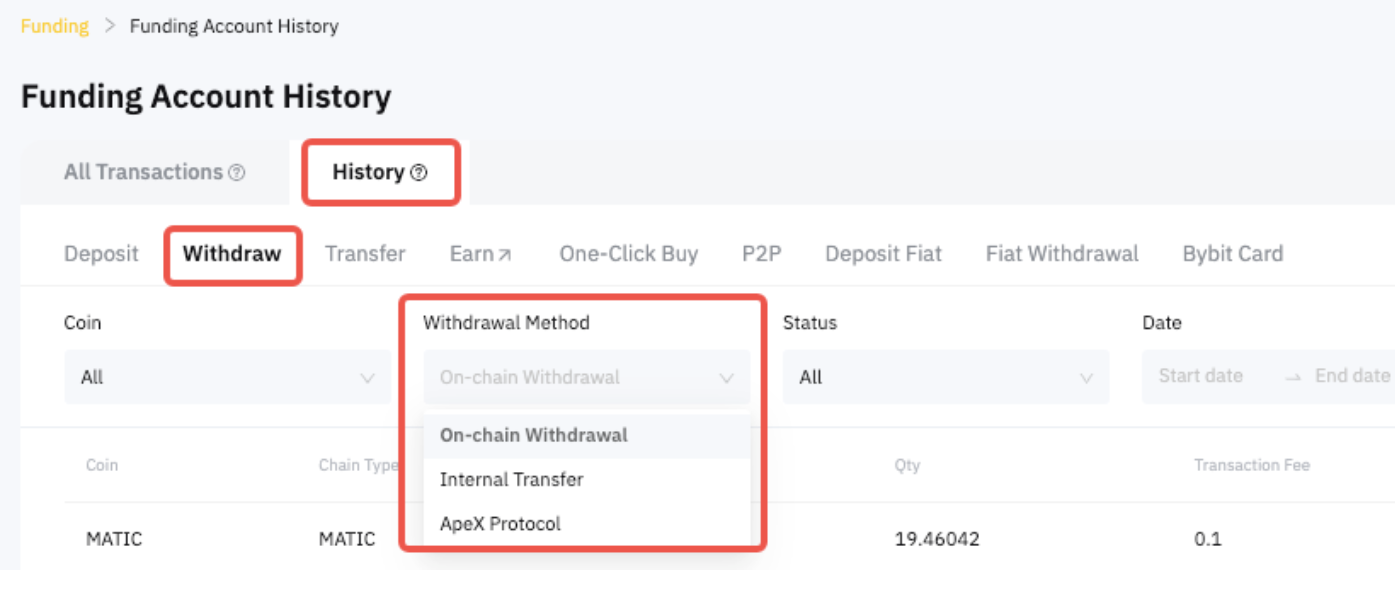Screen dimensions: 1398x589
Task: Open the P2P tab
Action: [x=761, y=254]
